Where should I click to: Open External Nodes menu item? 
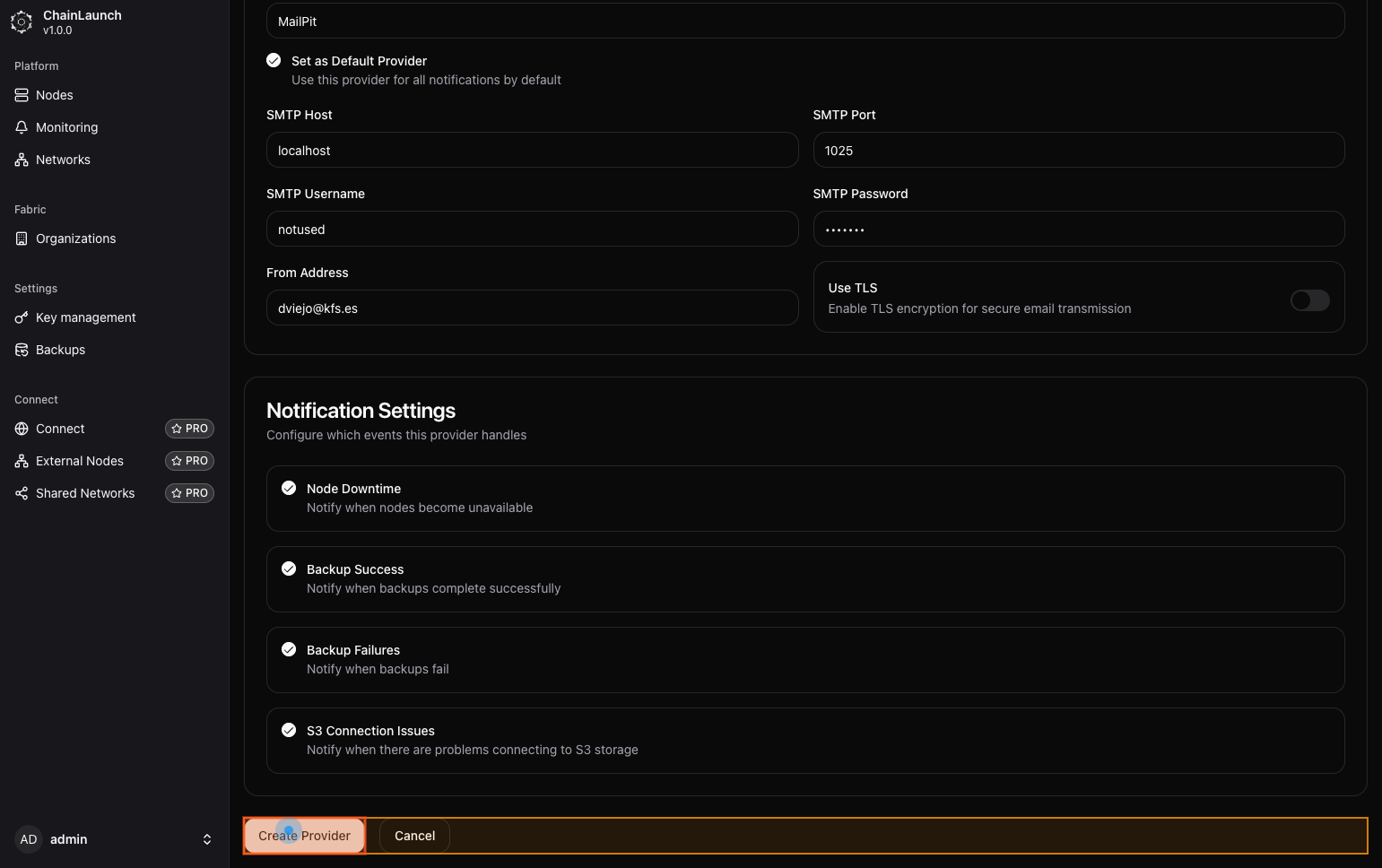point(80,461)
